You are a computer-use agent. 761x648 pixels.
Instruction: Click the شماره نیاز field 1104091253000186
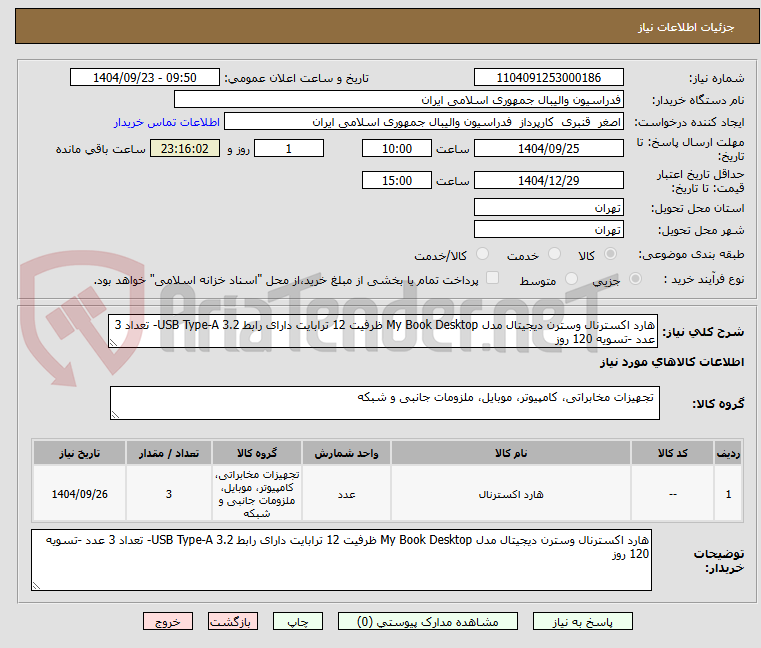pyautogui.click(x=548, y=77)
